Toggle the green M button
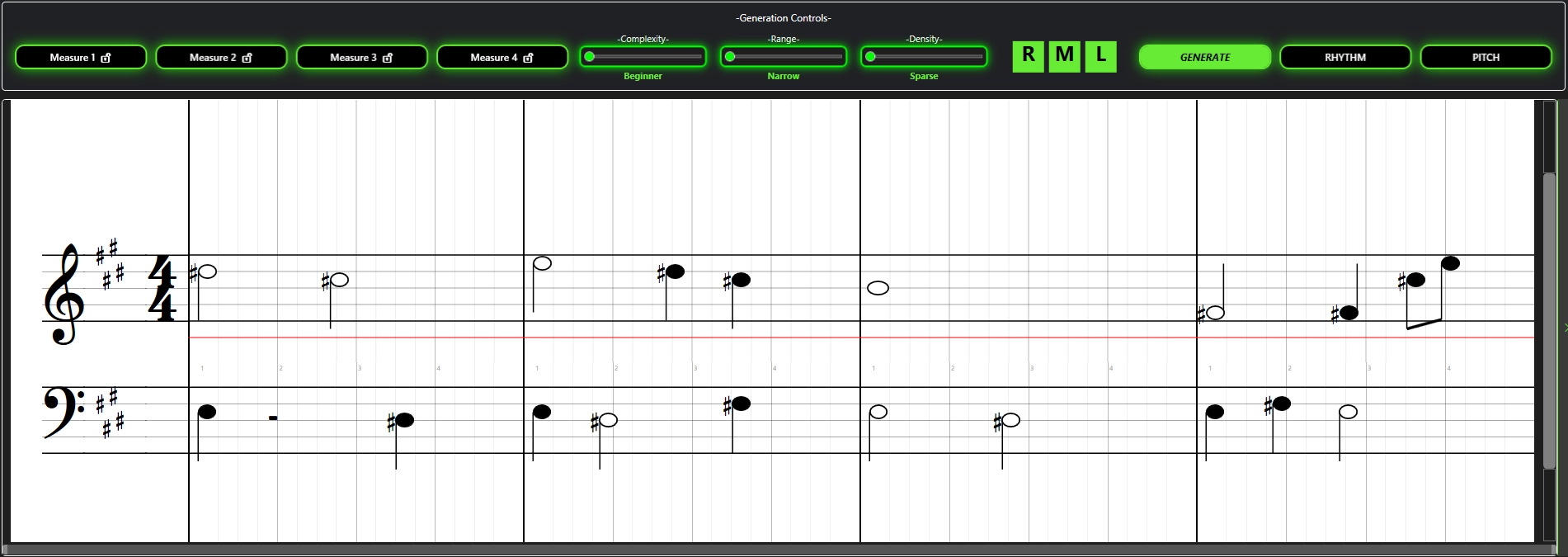The image size is (1568, 557). 1064,56
